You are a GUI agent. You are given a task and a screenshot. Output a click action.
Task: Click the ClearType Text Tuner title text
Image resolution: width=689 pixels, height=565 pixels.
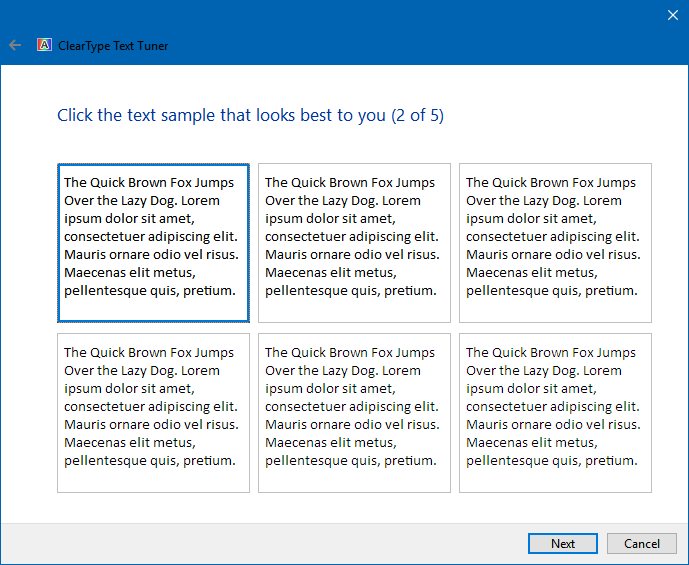[113, 46]
